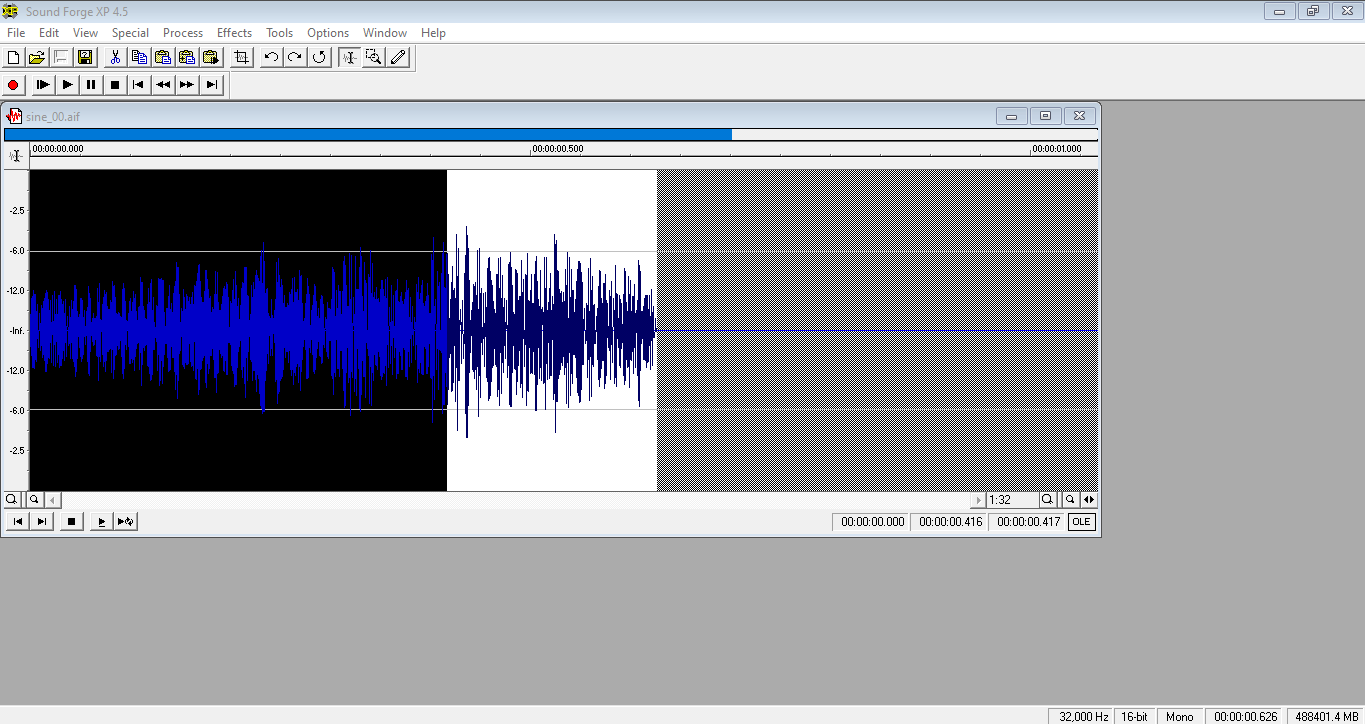Screen dimensions: 1365x724
Task: Click Go to Start in data window
Action: tap(17, 521)
